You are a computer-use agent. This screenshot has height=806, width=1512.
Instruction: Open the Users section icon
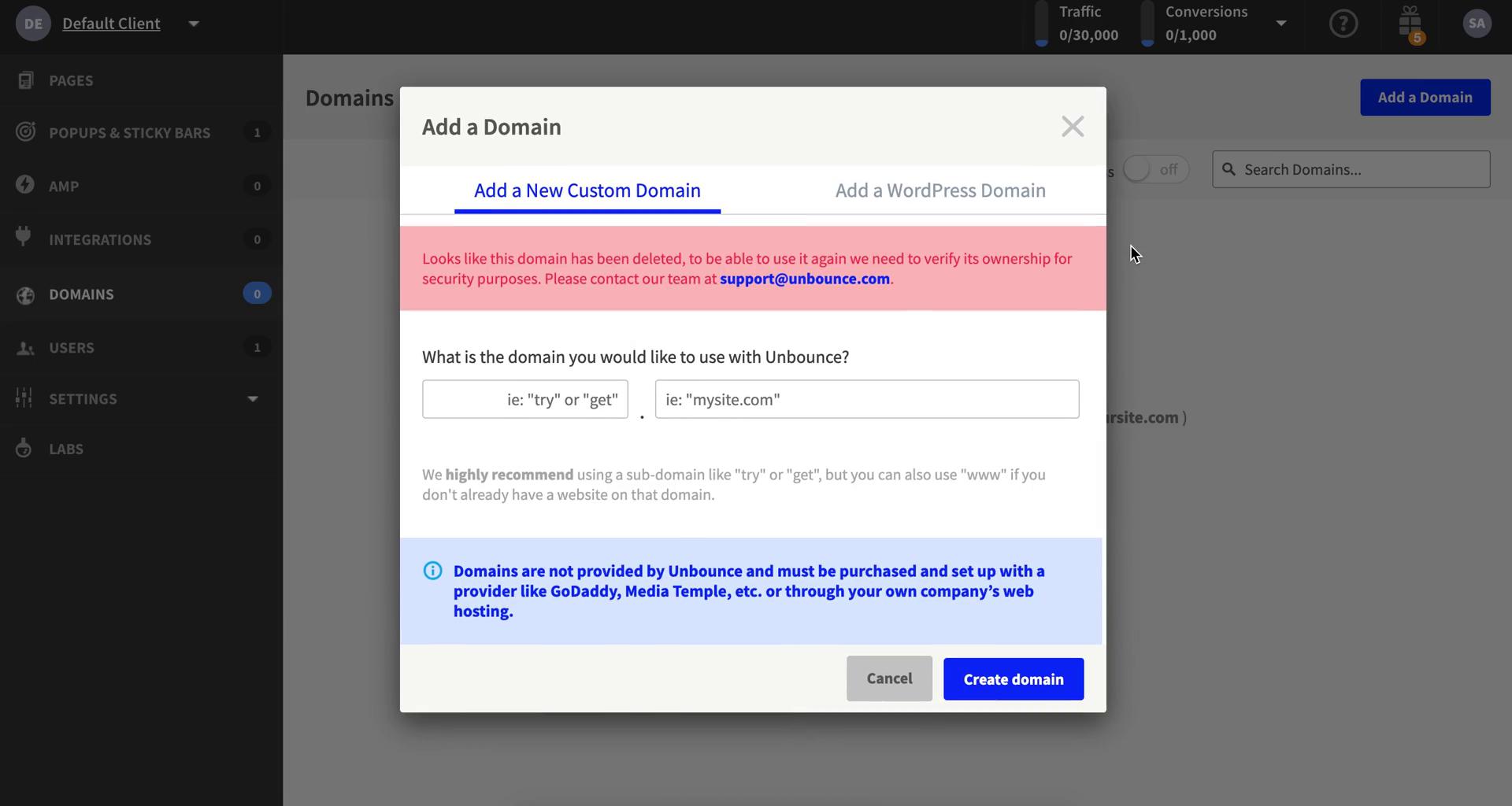point(26,347)
